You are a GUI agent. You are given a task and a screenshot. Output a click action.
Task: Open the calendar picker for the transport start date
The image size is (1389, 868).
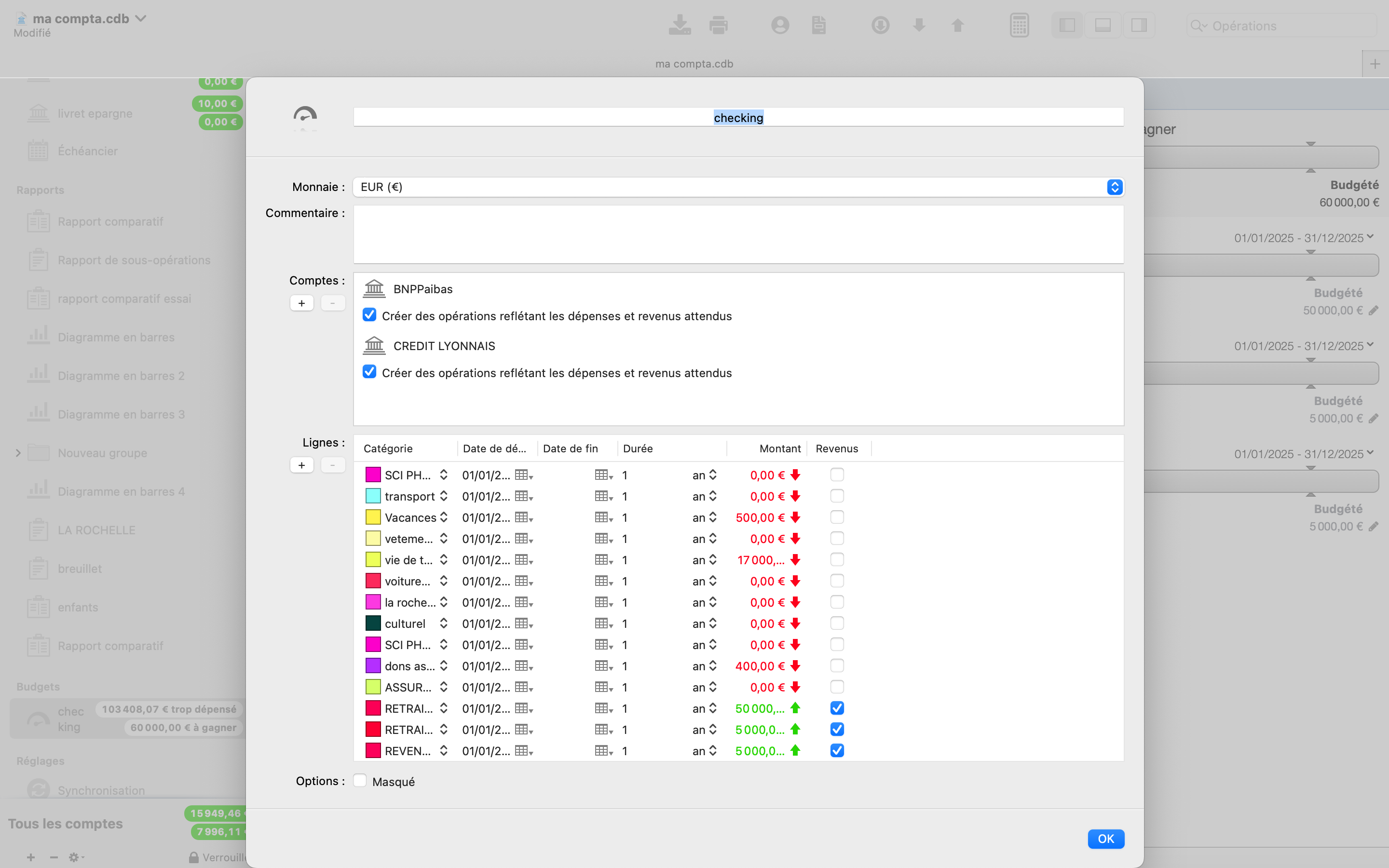click(523, 496)
